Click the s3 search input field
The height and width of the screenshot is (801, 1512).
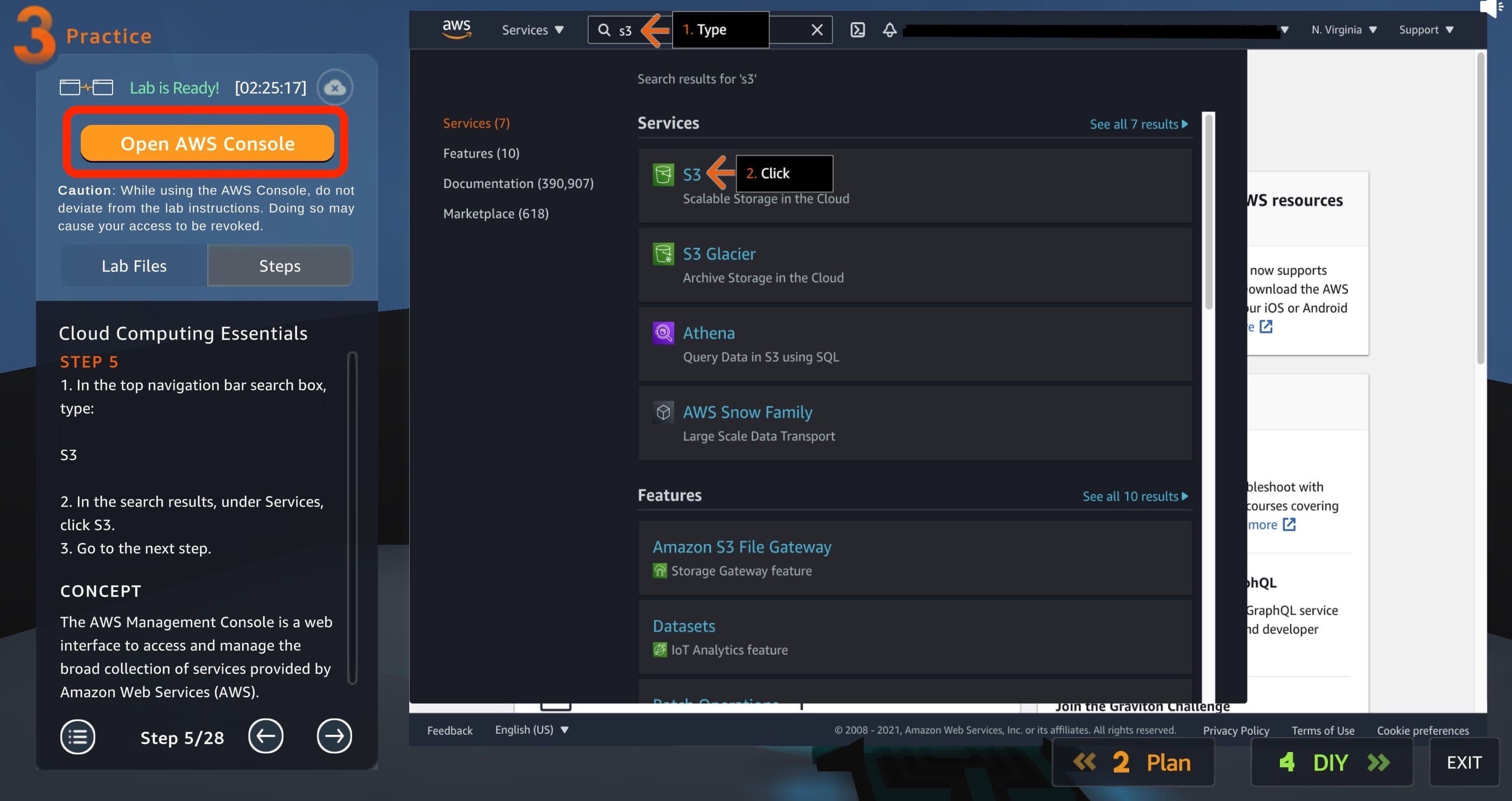[626, 31]
